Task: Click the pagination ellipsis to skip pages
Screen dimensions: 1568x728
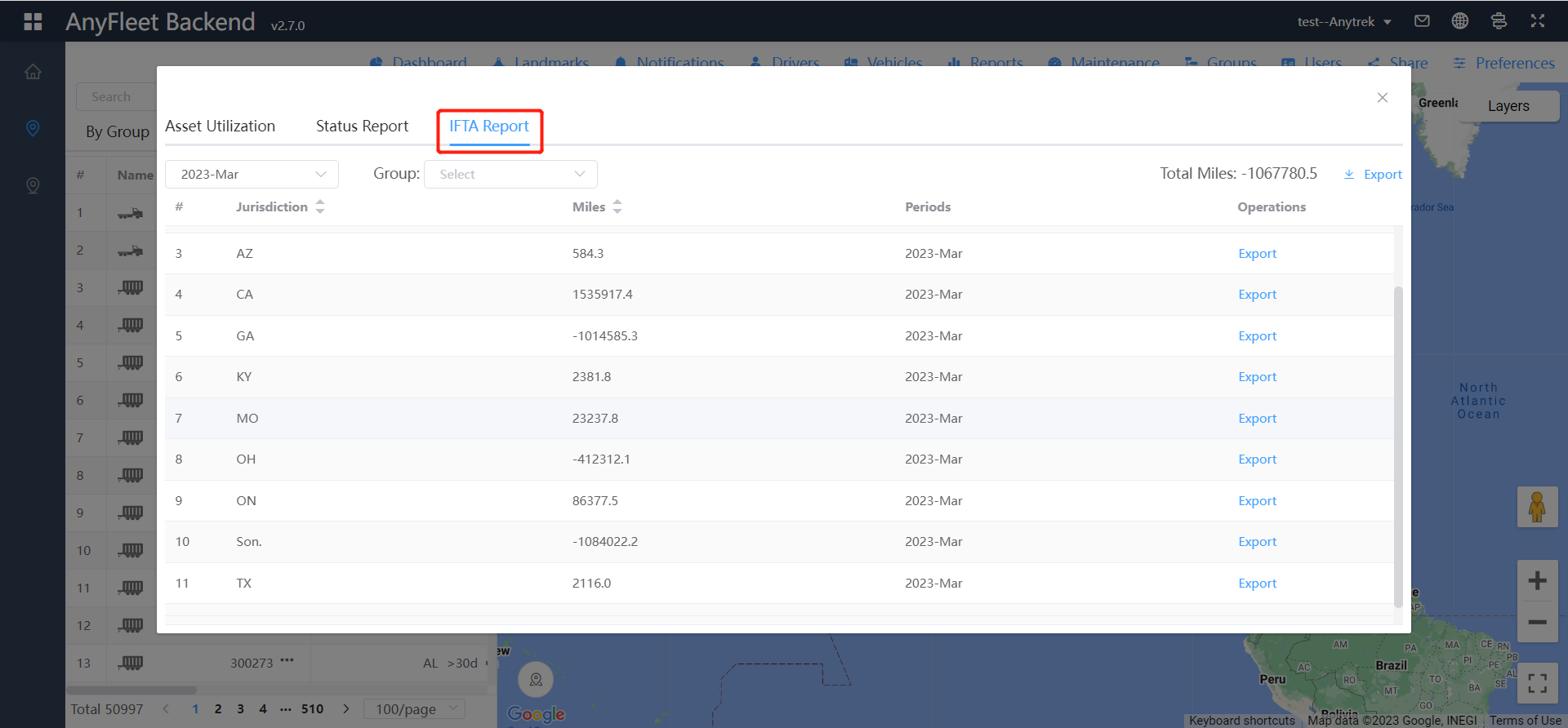Action: tap(286, 708)
